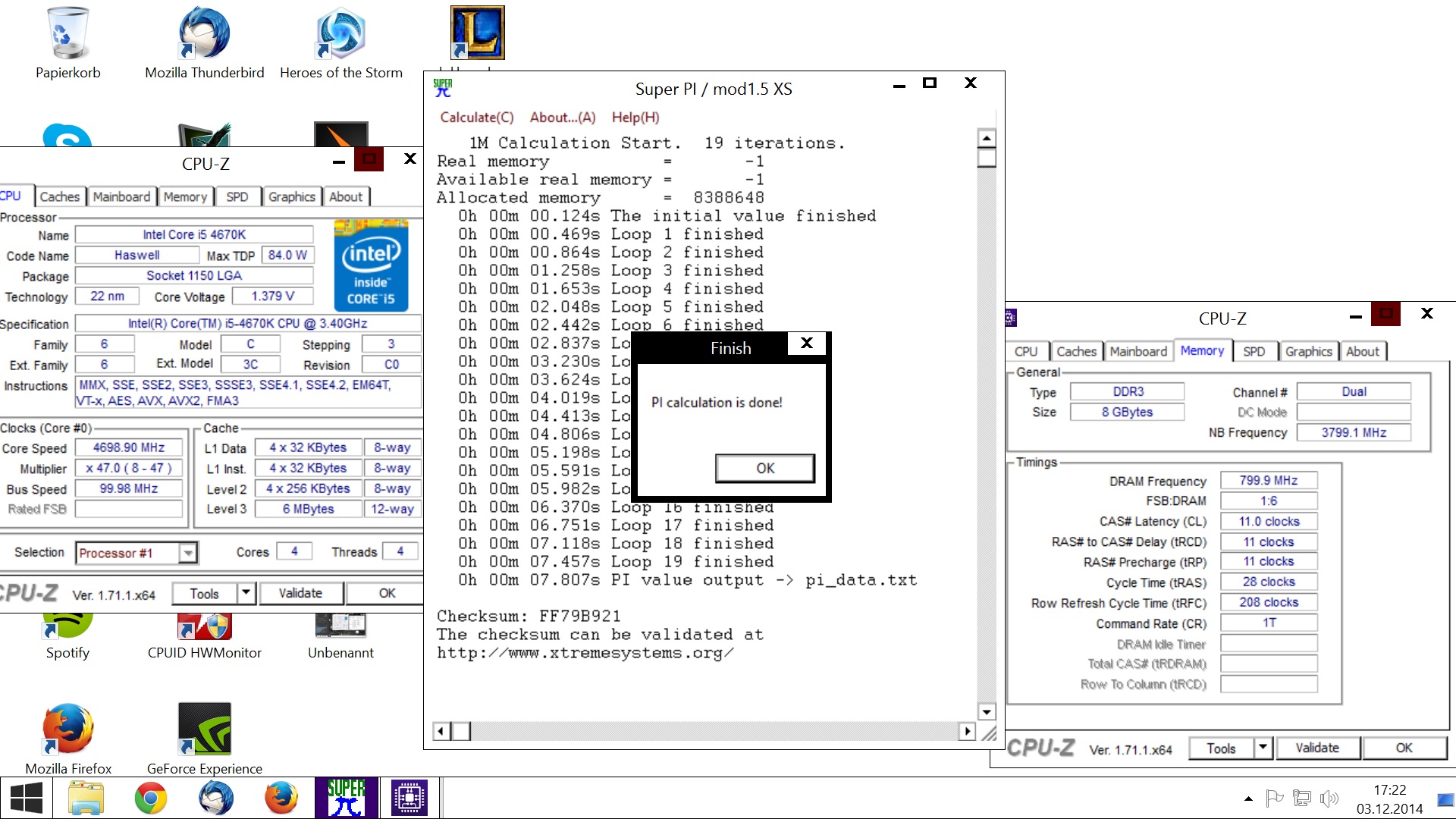The height and width of the screenshot is (819, 1456).
Task: Open Calculate(C) menu in Super PI
Action: coord(477,118)
